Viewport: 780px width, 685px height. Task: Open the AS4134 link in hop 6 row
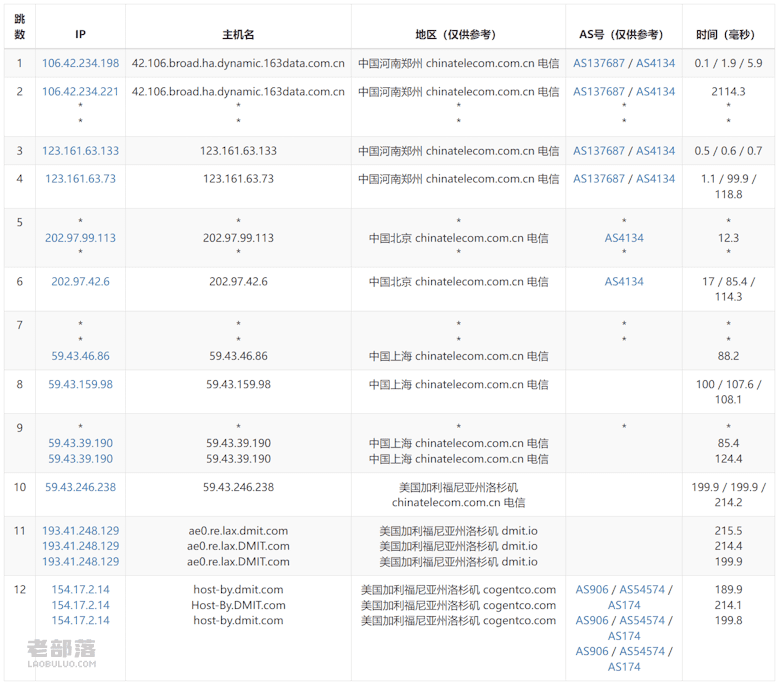[x=624, y=282]
